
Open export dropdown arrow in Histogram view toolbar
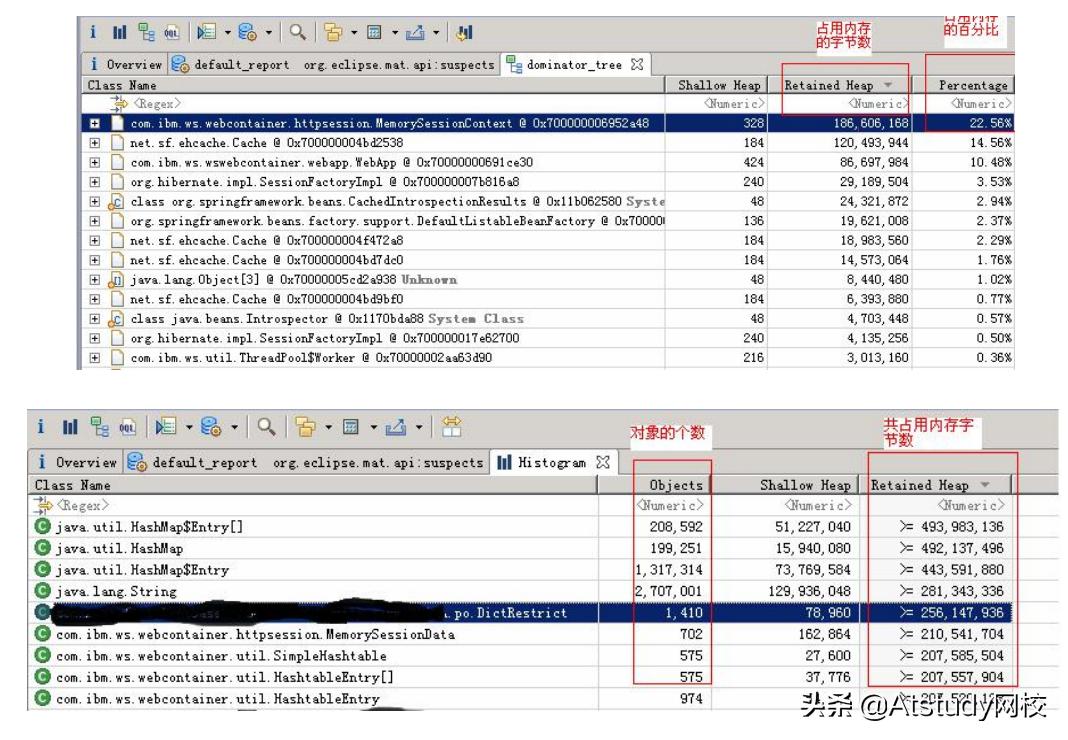421,428
